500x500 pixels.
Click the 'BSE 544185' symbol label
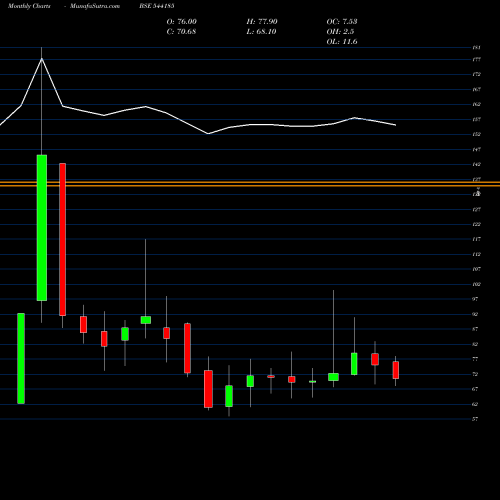tap(157, 6)
